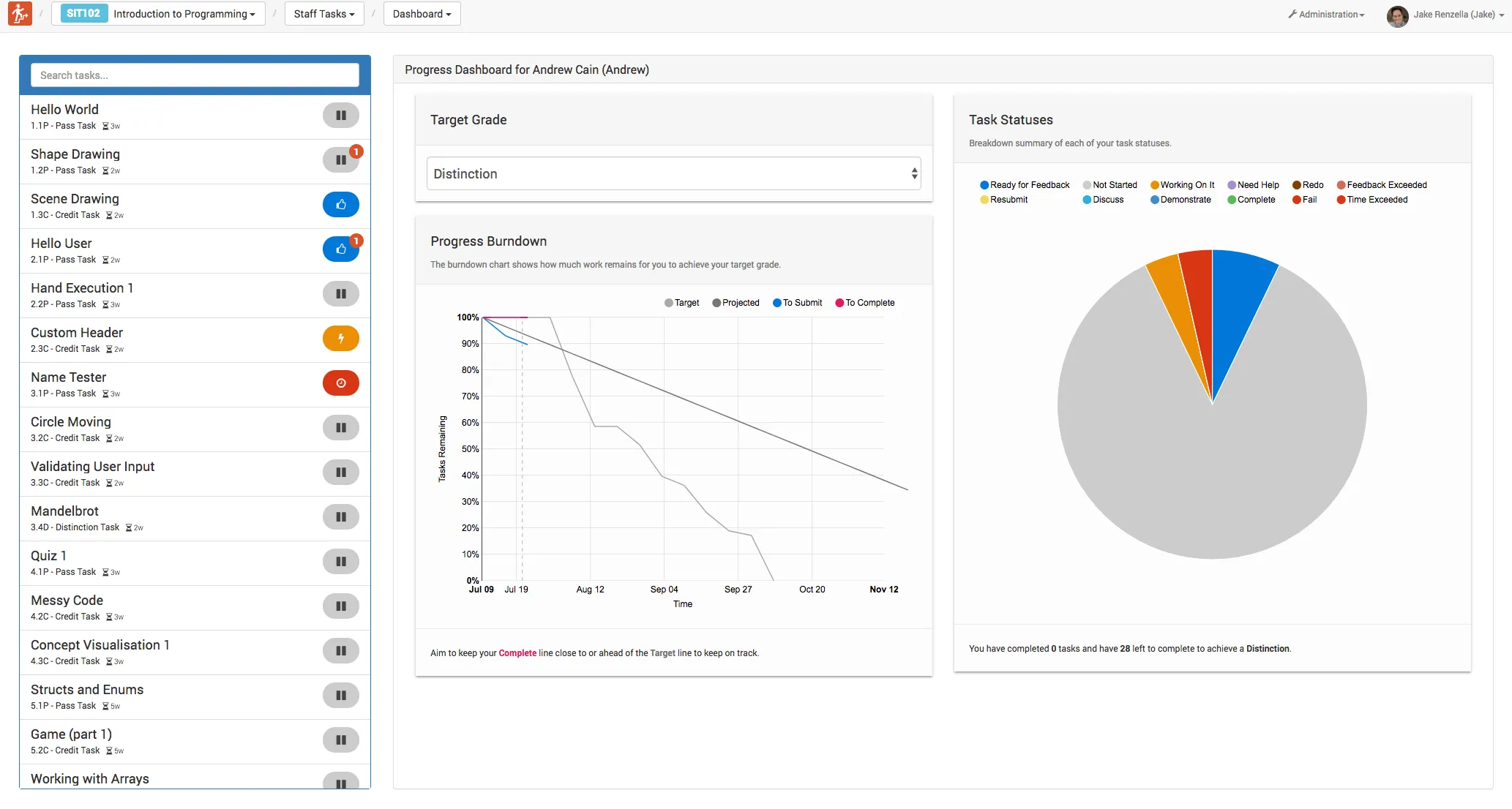Open the Staff Tasks menu

[324, 14]
